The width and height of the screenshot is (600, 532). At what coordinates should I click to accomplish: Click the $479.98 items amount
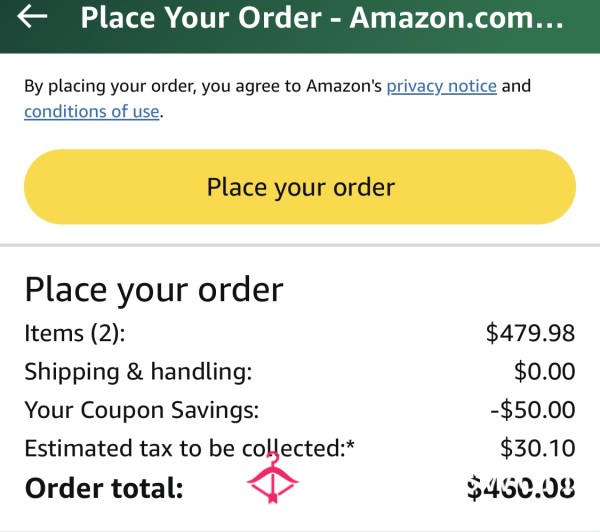pos(530,333)
